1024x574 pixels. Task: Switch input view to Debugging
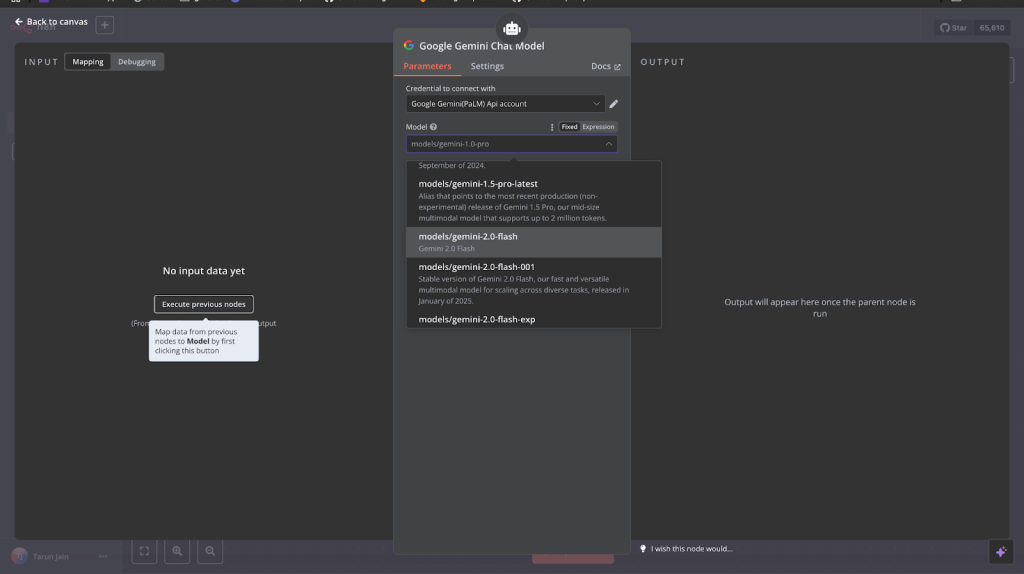pos(136,61)
